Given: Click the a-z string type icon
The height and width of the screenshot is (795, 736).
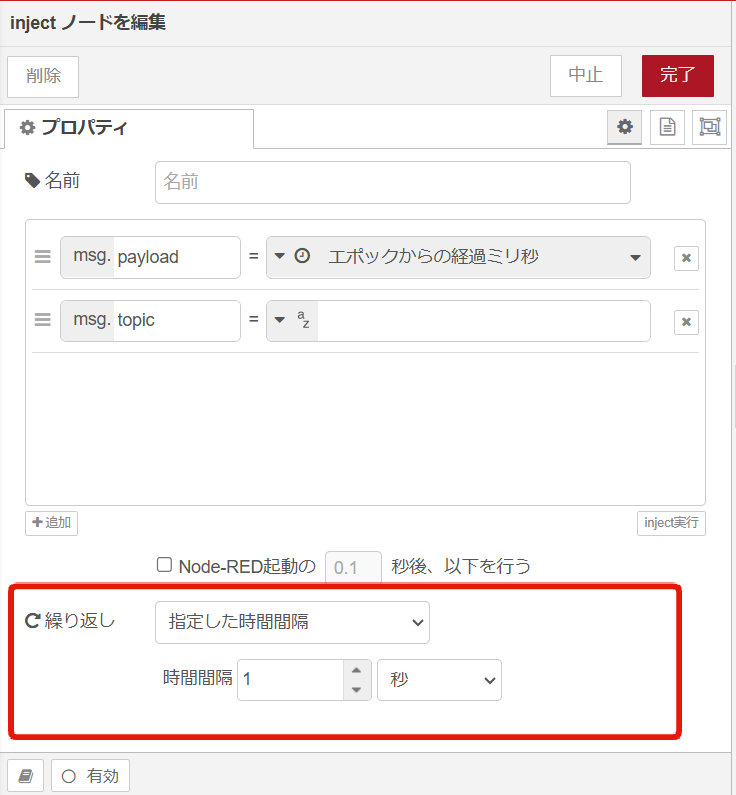Looking at the screenshot, I should (303, 319).
